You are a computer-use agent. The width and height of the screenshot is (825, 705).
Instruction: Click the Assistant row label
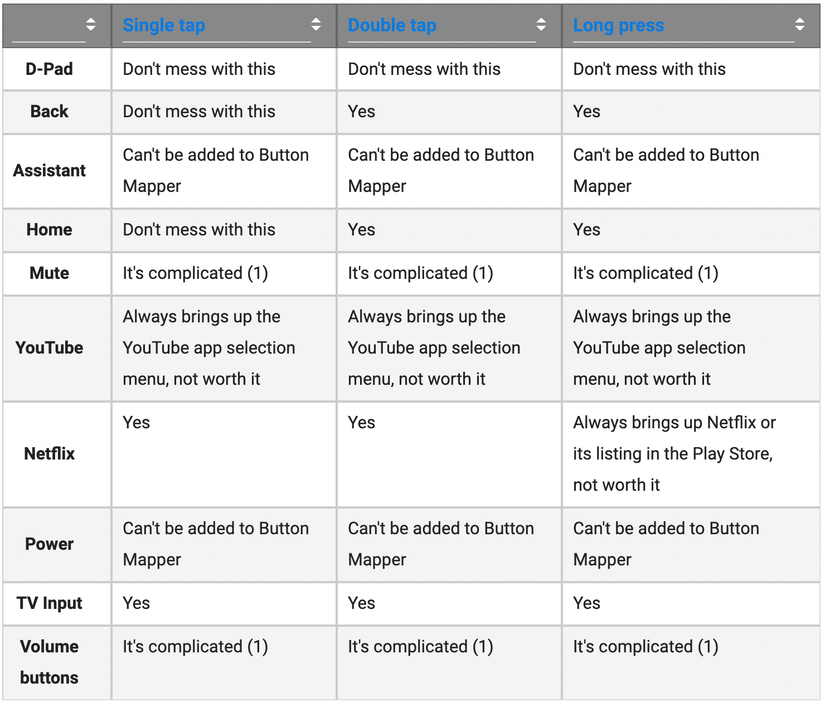(x=49, y=171)
